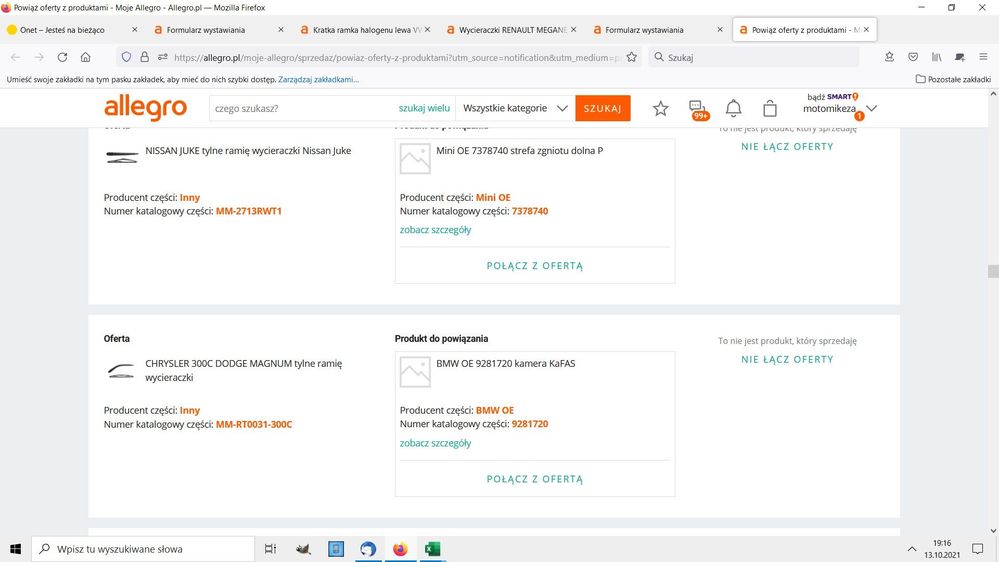Show hidden system tray icons
The image size is (999, 562).
(x=912, y=549)
